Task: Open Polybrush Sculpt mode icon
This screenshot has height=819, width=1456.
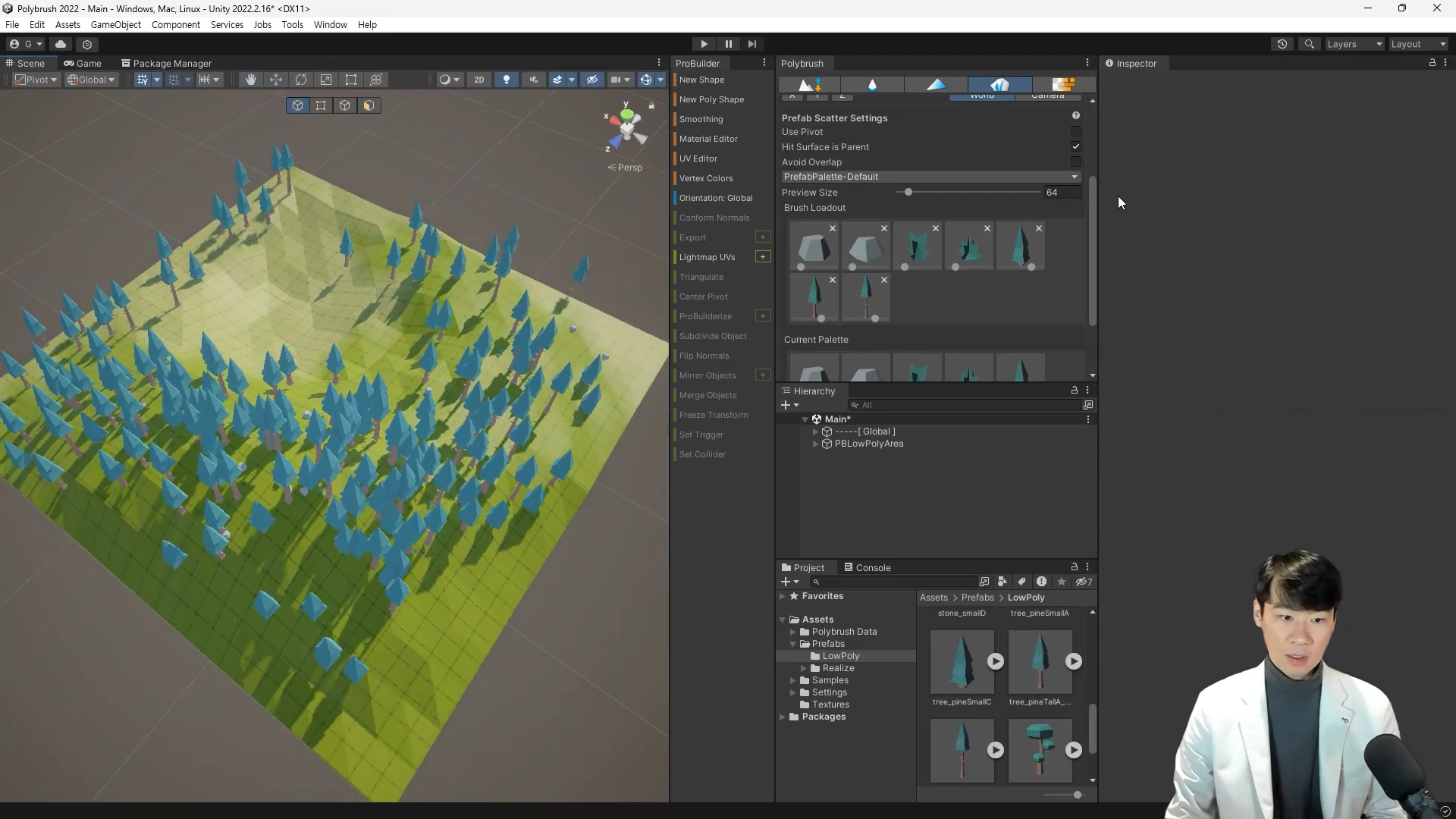Action: pyautogui.click(x=810, y=84)
